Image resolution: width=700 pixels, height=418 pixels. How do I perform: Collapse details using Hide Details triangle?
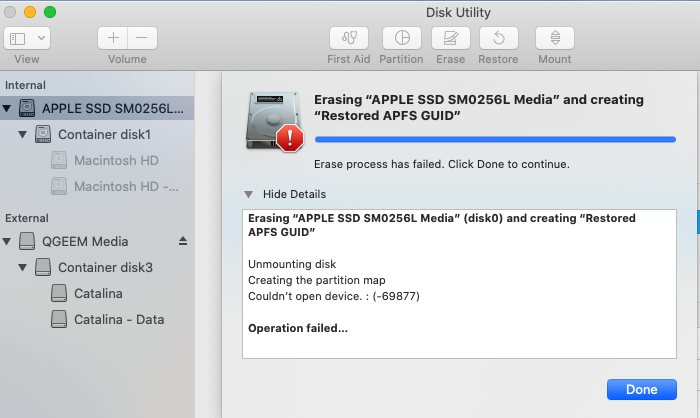point(249,194)
